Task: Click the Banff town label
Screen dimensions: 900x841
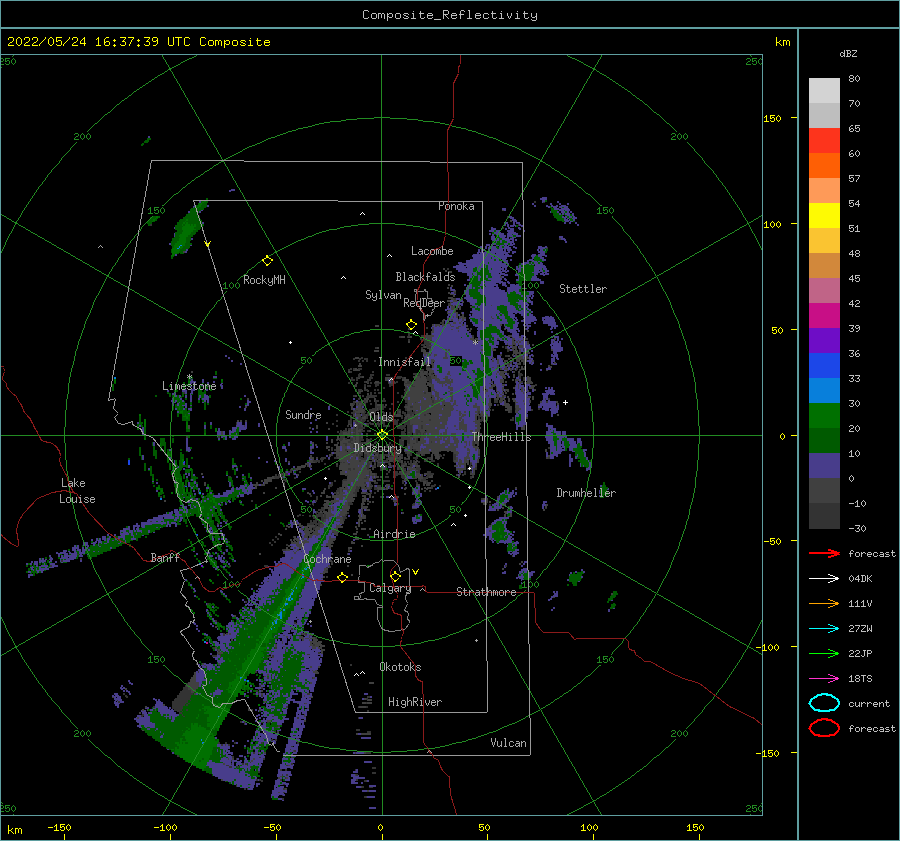Action: [165, 557]
